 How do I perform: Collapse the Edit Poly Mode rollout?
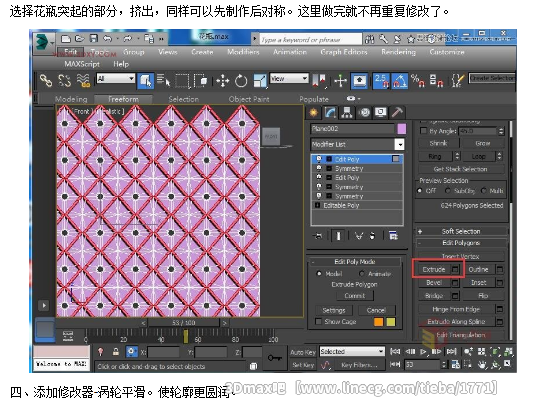354,262
